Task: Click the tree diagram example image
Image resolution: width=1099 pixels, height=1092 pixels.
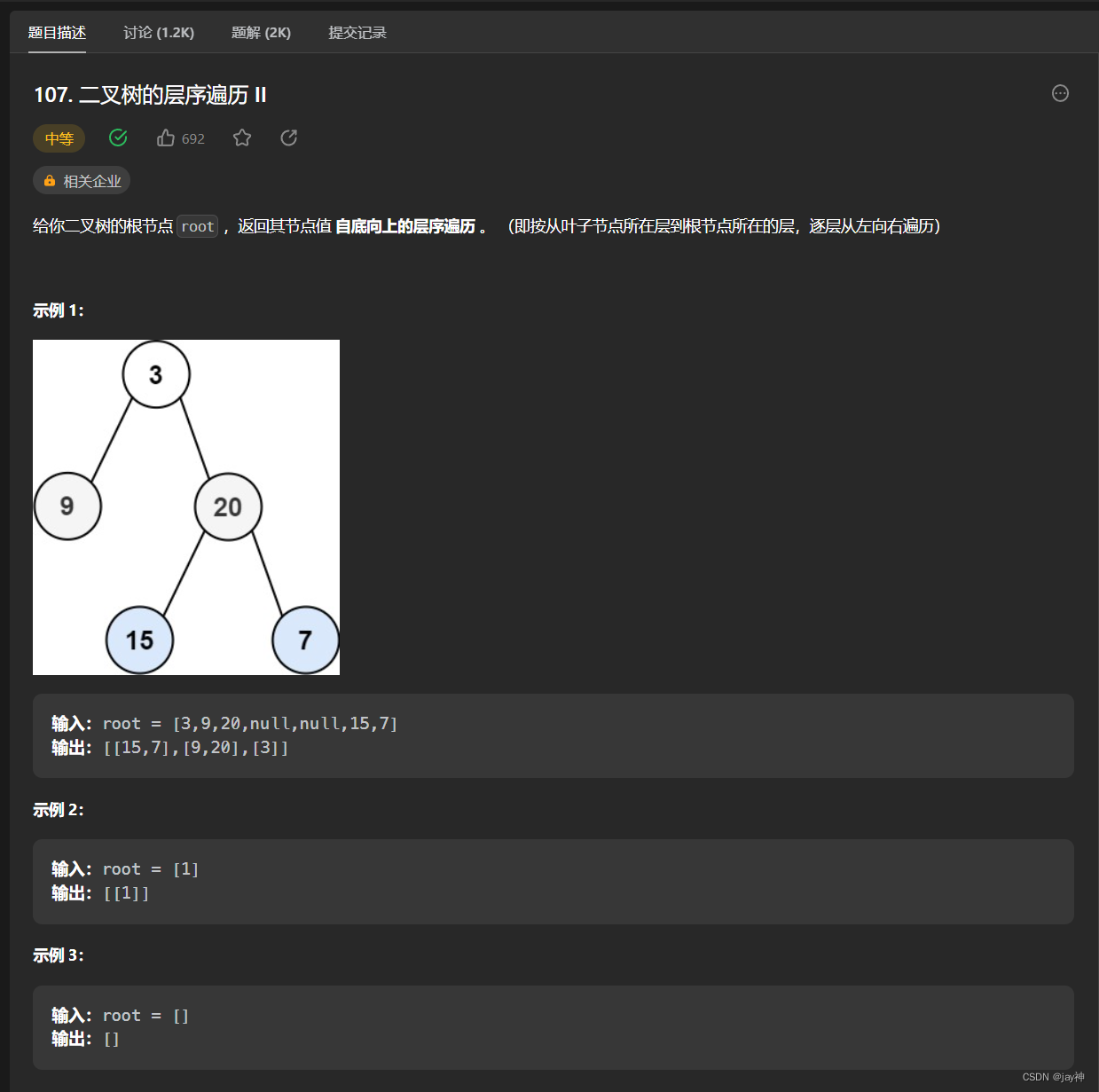Action: point(186,507)
